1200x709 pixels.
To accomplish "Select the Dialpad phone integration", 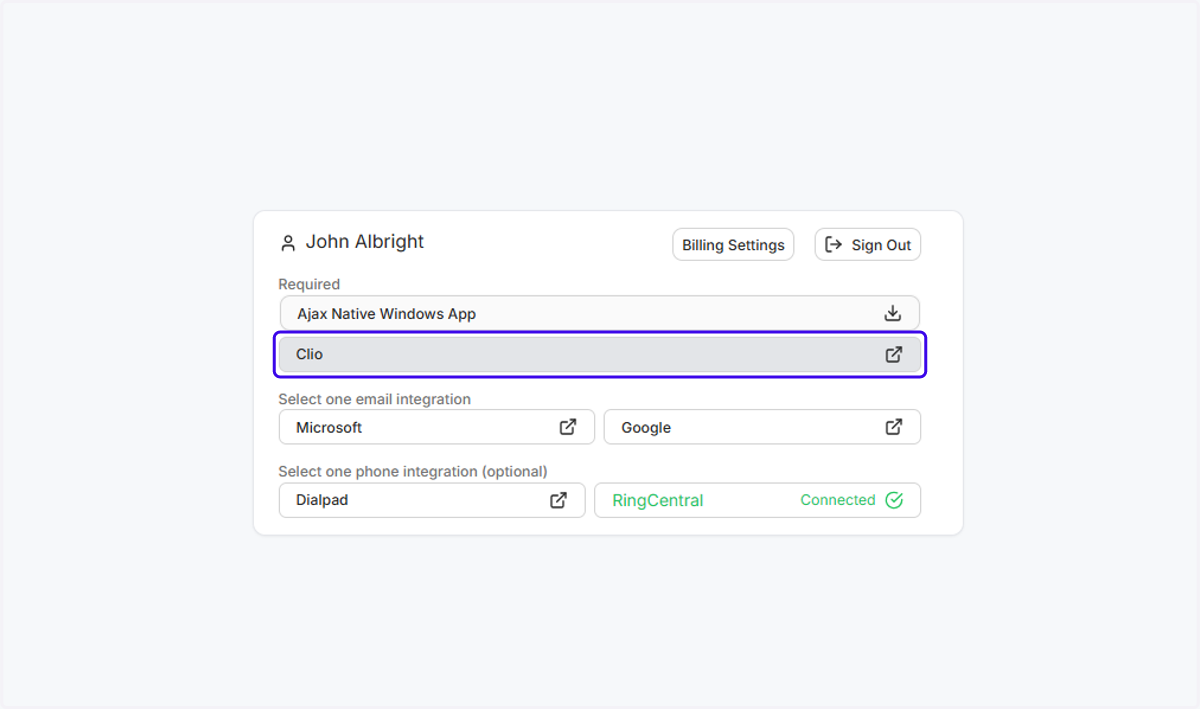I will [432, 500].
